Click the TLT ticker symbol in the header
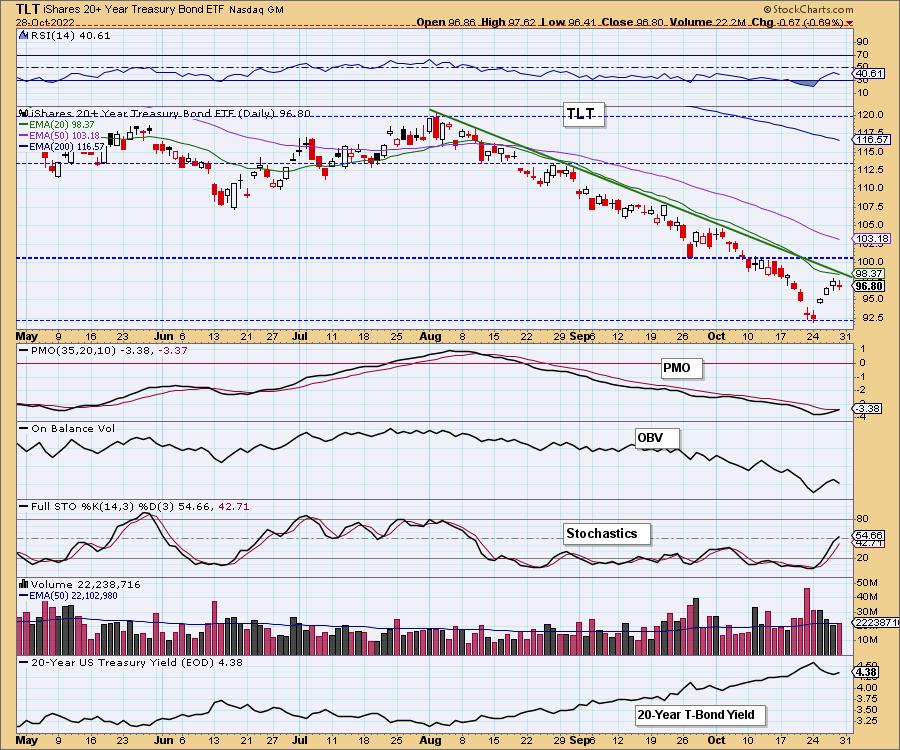Screen dimensions: 900x750 point(26,9)
